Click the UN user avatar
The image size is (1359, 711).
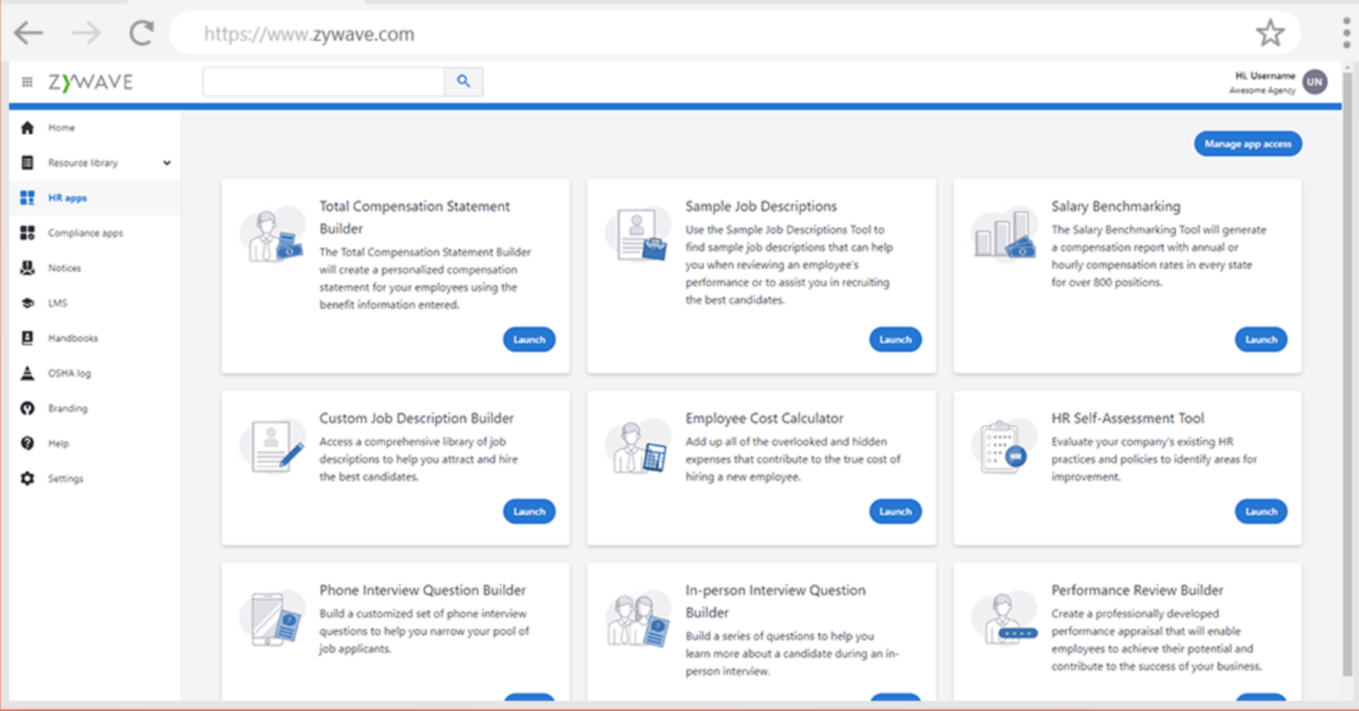[1315, 81]
